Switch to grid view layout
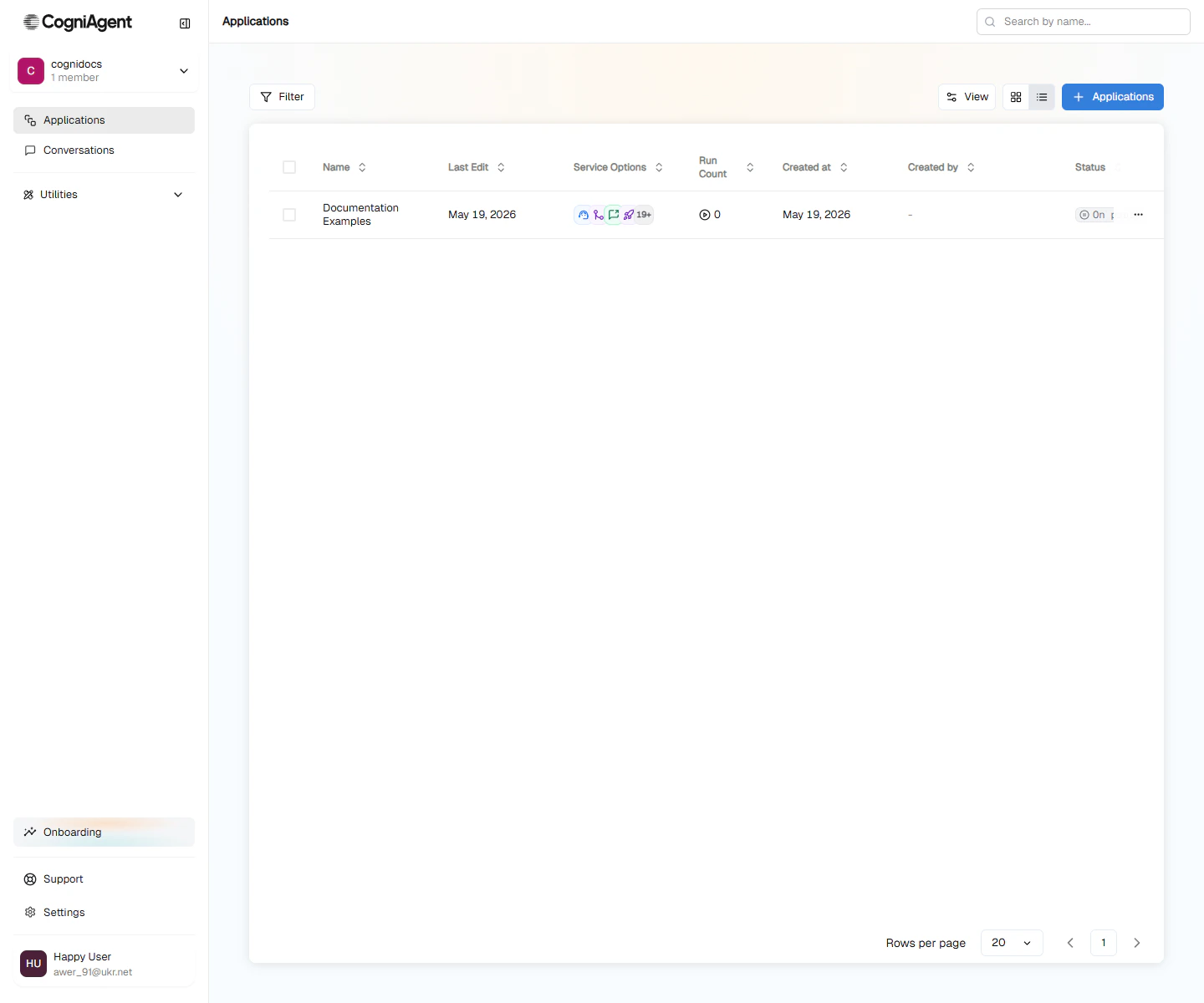 tap(1016, 97)
